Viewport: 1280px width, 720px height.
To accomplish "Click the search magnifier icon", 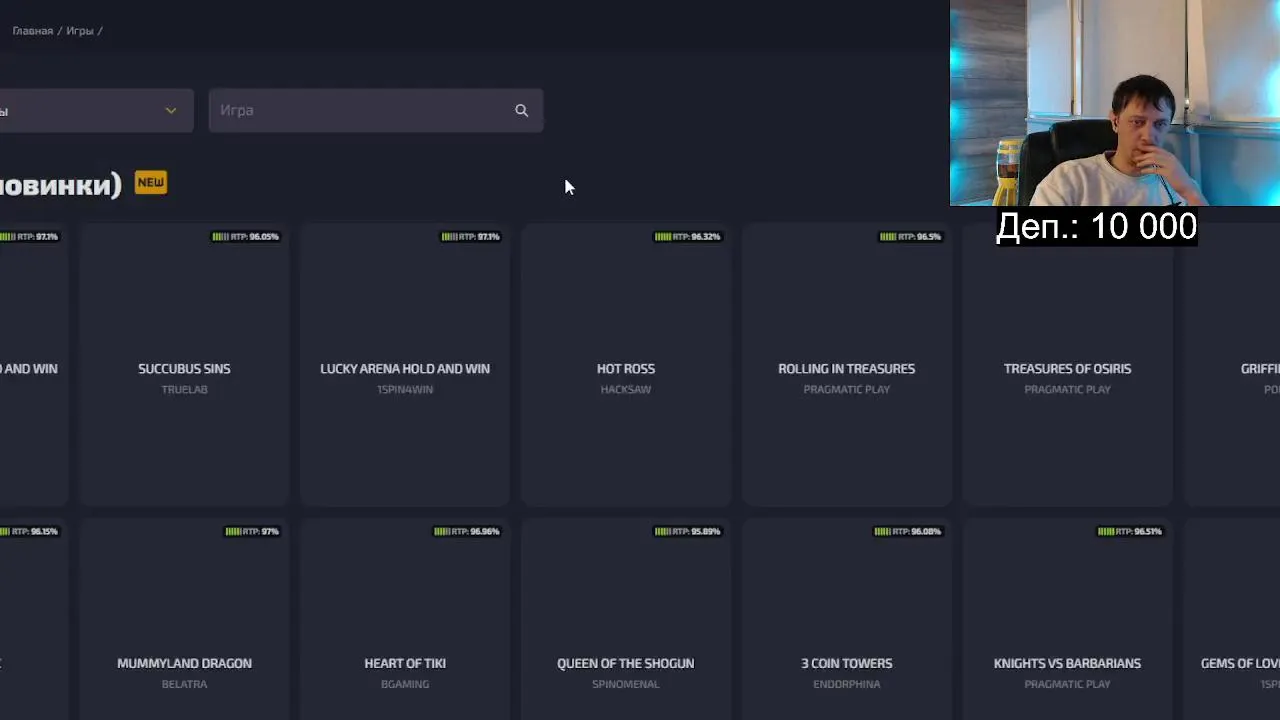I will [x=521, y=110].
